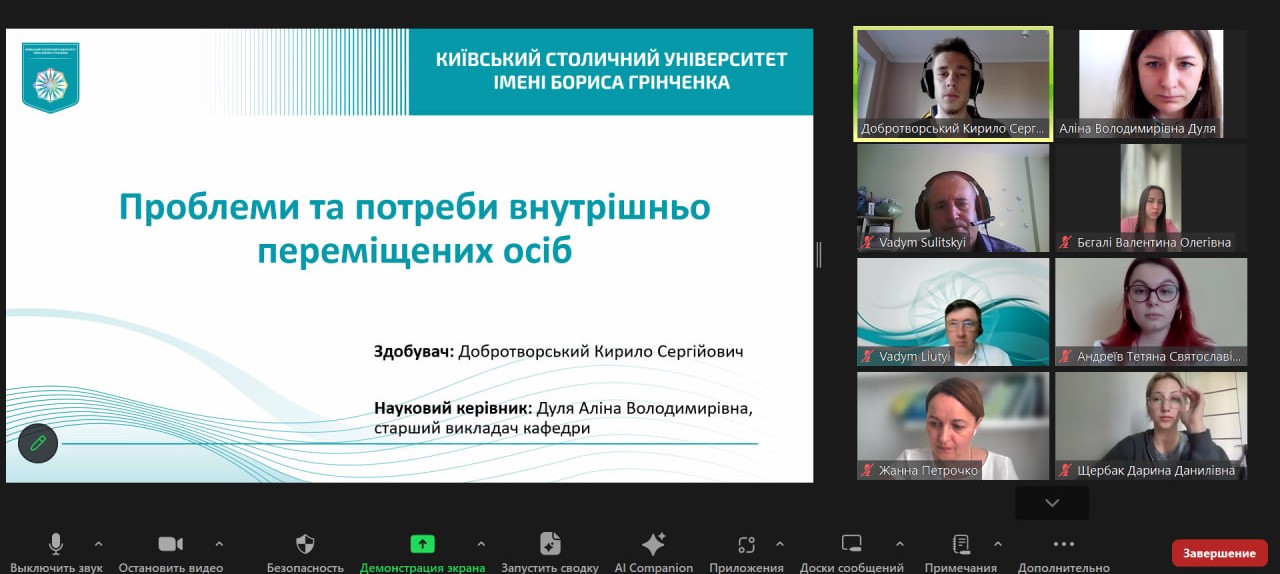Open the green annotation pencil button

click(x=38, y=442)
